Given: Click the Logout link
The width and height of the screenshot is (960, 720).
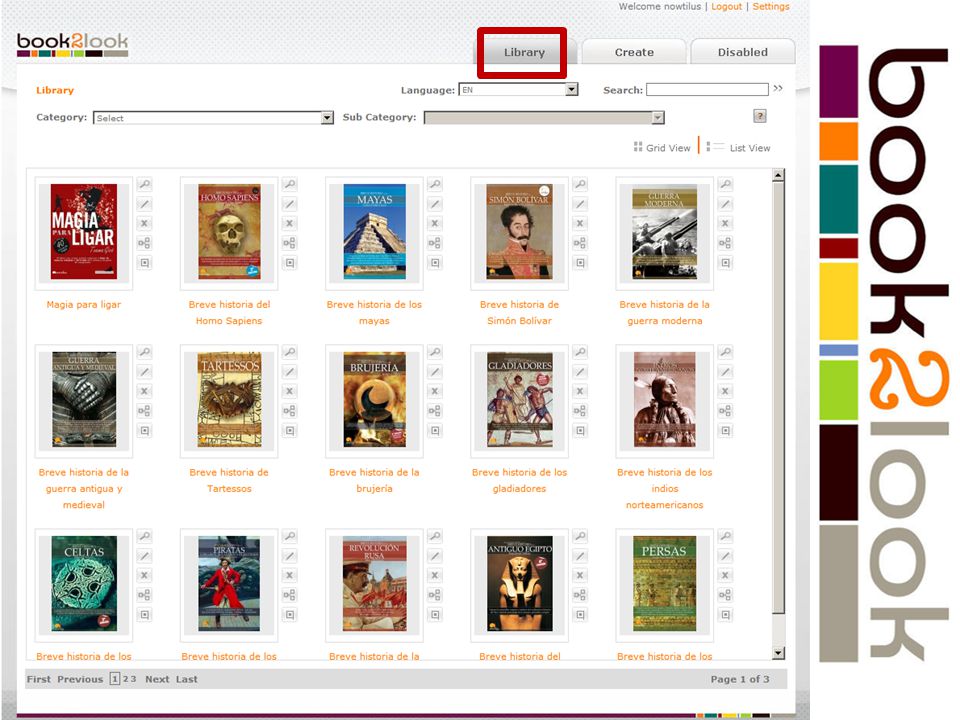Looking at the screenshot, I should coord(726,7).
